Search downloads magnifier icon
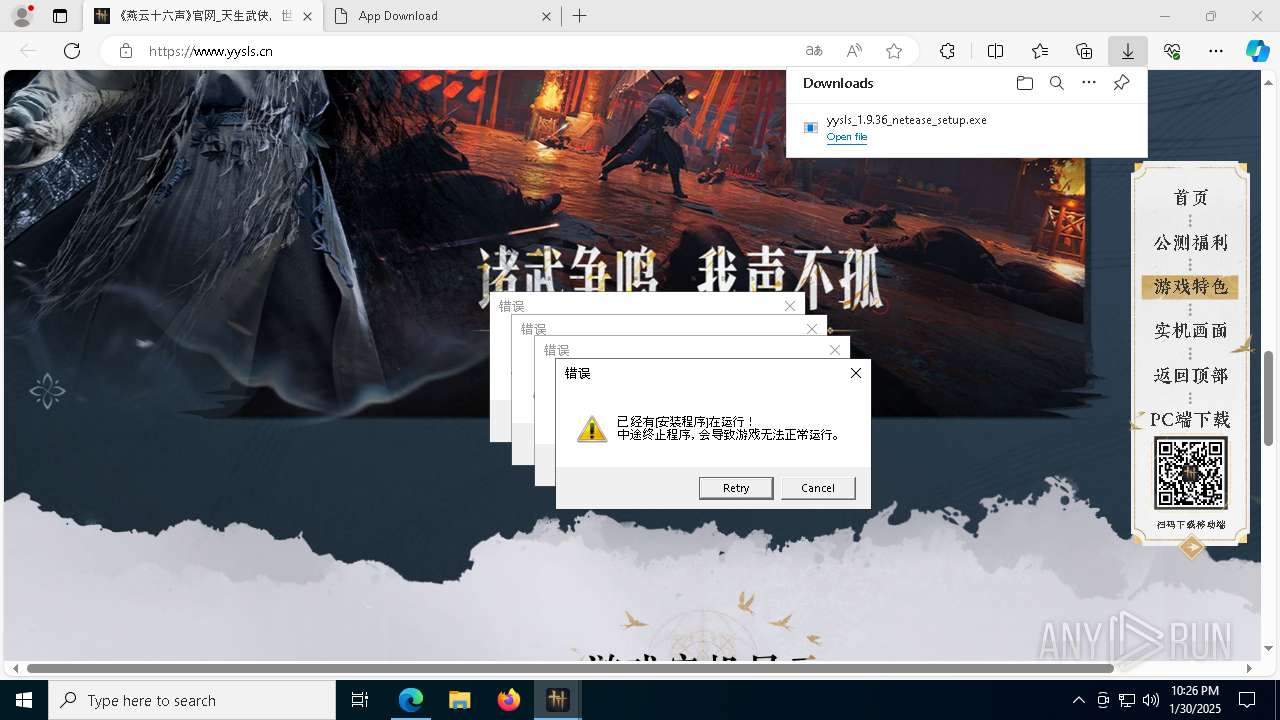The image size is (1280, 720). pyautogui.click(x=1057, y=83)
